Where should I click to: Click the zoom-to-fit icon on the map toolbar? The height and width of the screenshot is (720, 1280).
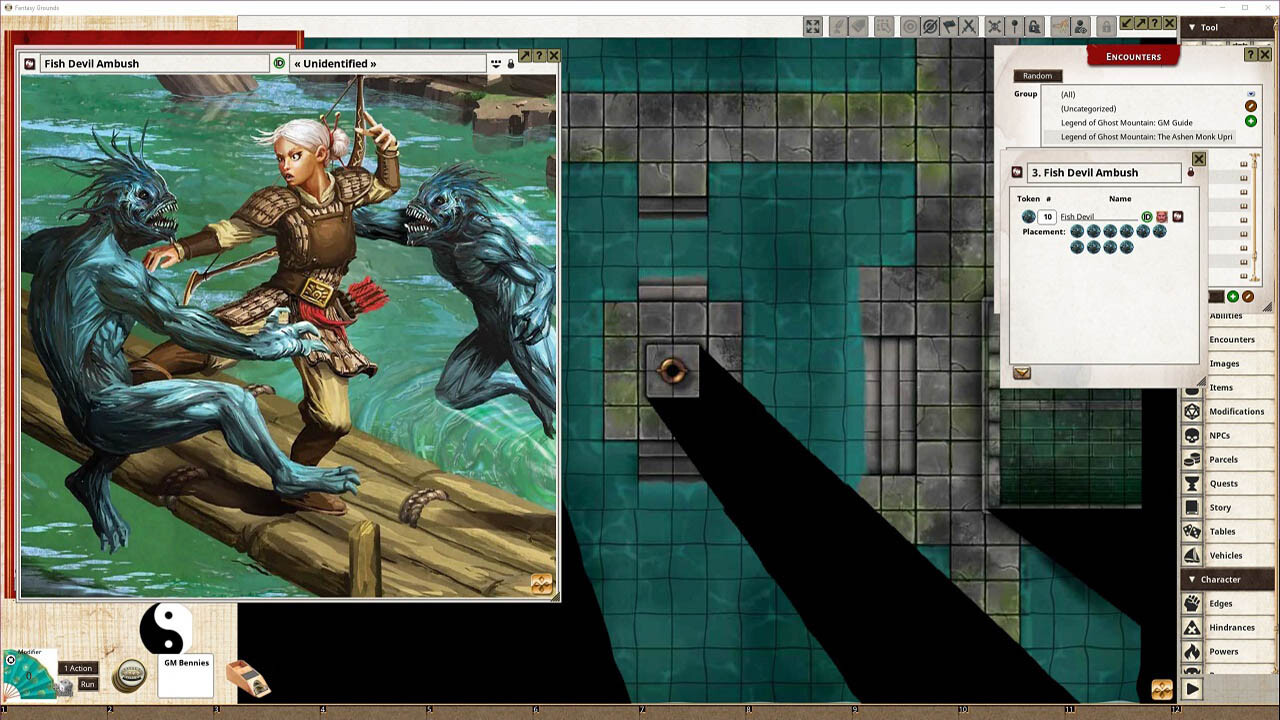[x=812, y=25]
